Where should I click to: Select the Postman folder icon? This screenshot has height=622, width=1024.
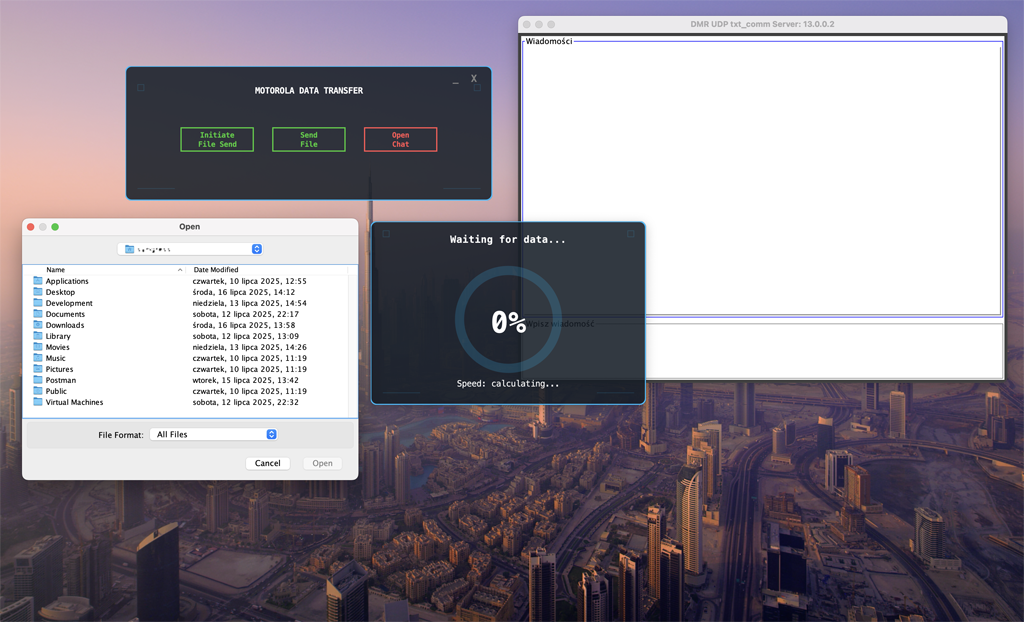point(38,380)
